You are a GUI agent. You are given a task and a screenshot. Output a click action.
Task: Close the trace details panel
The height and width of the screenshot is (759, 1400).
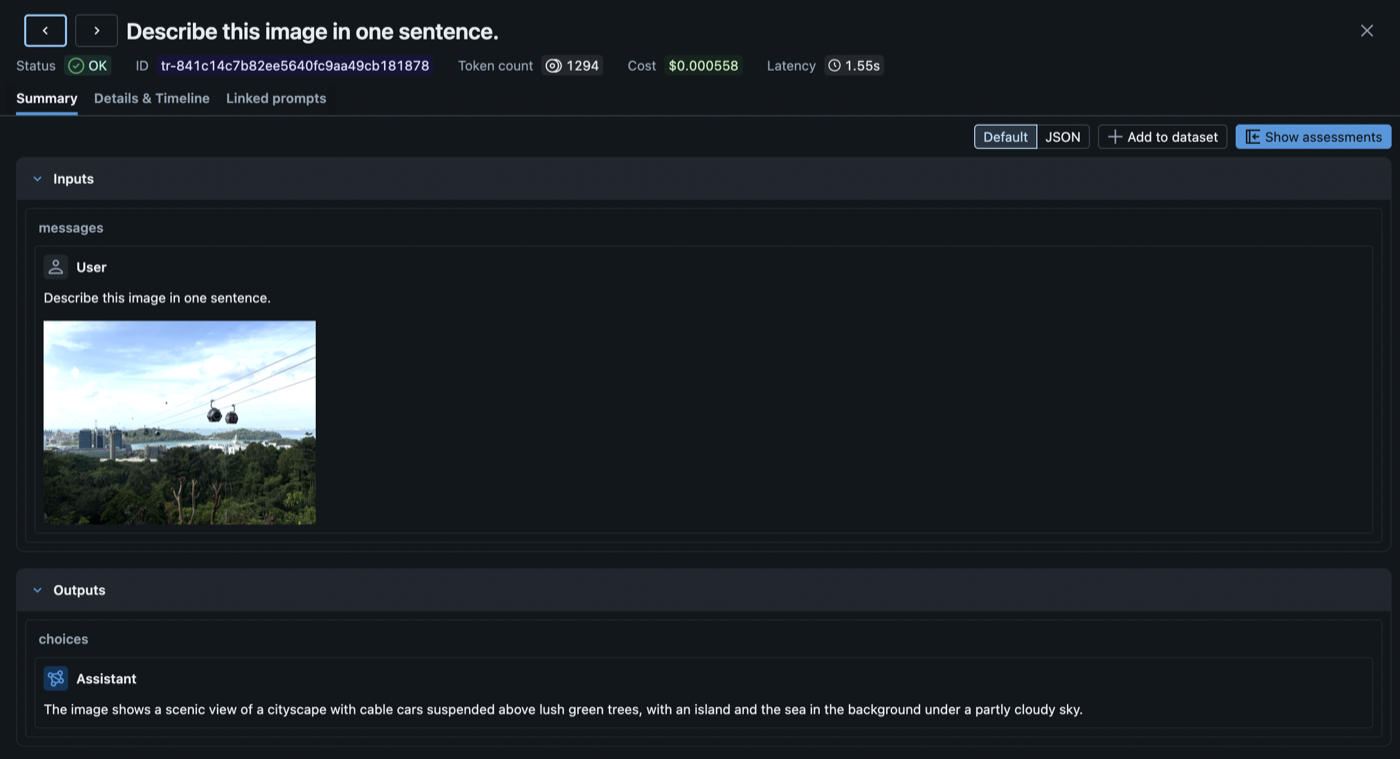(1366, 31)
